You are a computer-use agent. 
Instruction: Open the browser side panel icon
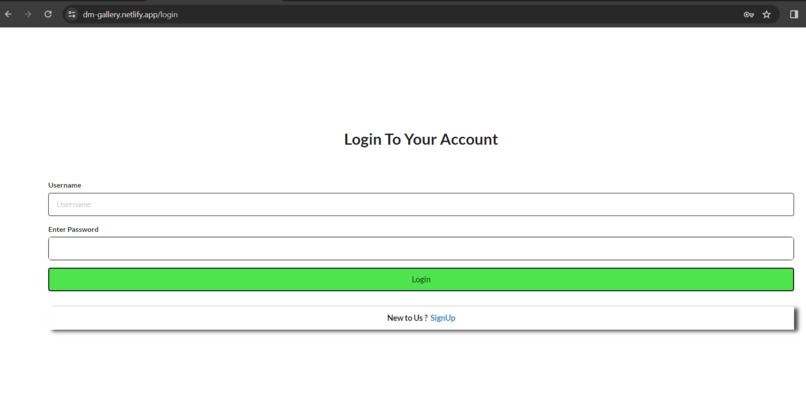click(794, 14)
